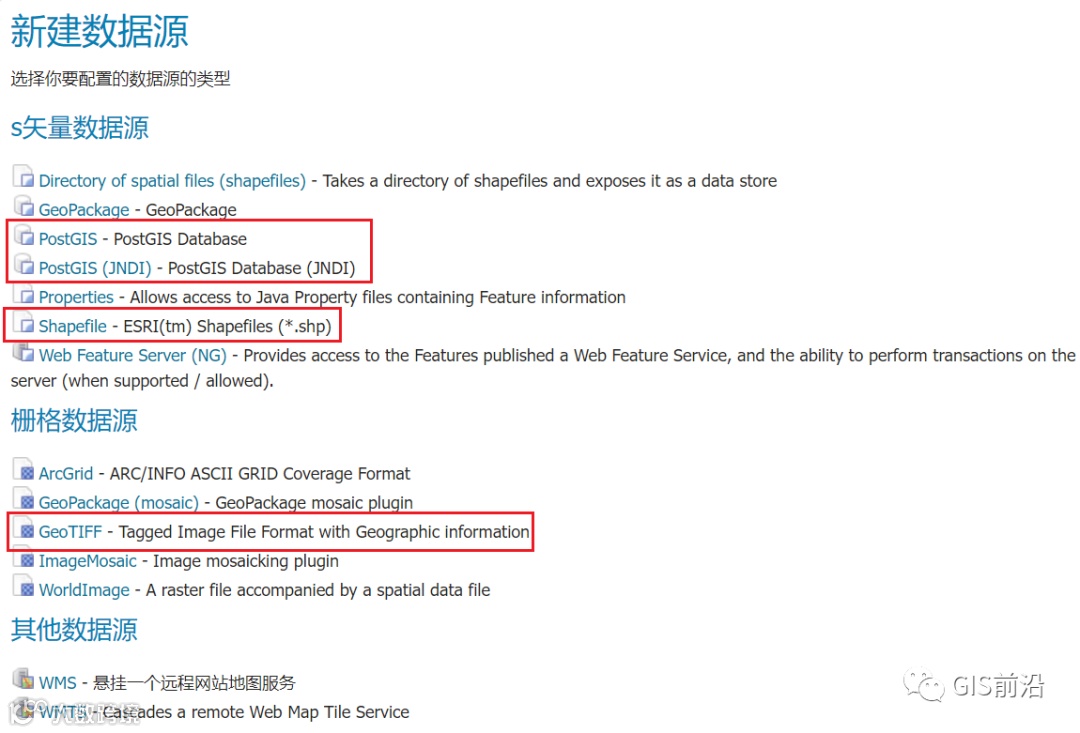Click the Directory of spatial files store icon
This screenshot has height=733, width=1080.
point(23,176)
